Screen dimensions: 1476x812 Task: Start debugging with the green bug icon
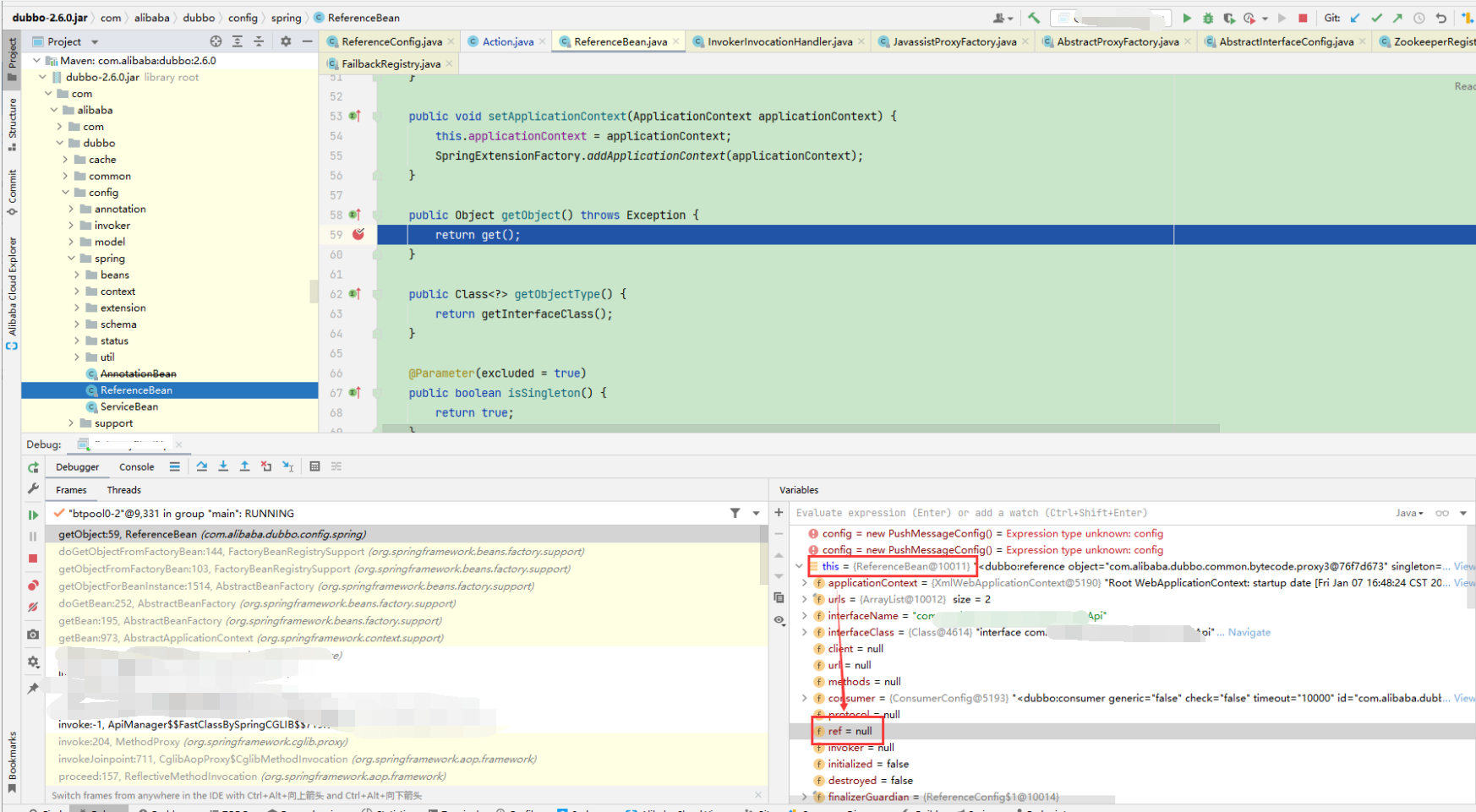click(x=1208, y=18)
